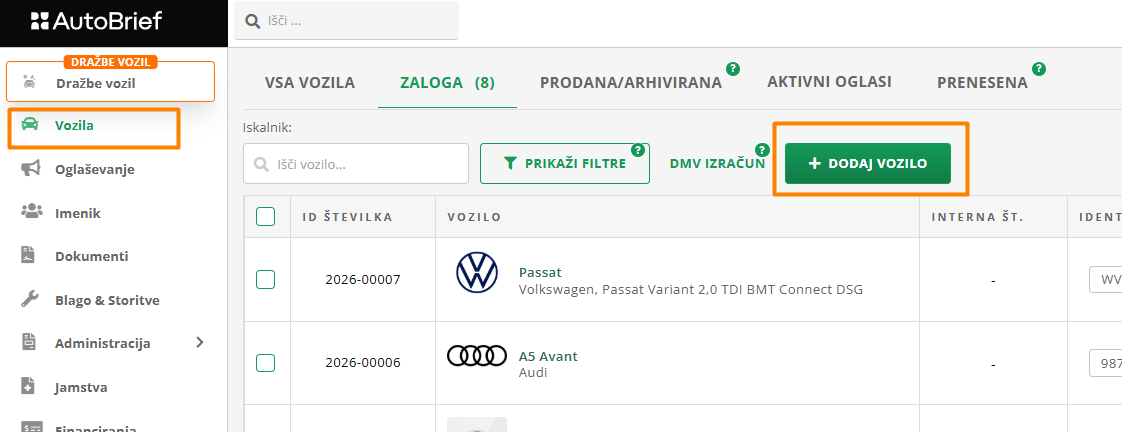
Task: Click the people icon for Imenik
Action: coord(30,213)
